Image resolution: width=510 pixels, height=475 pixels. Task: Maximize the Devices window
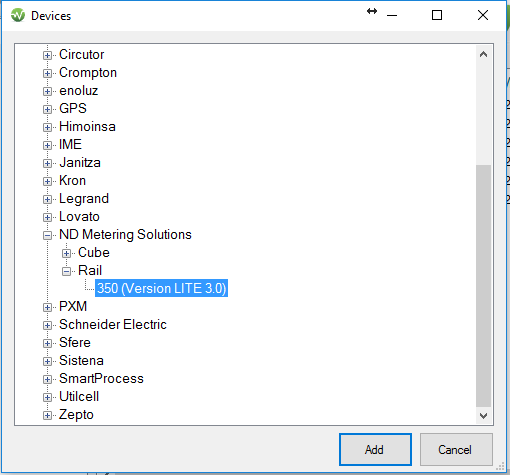click(x=437, y=15)
